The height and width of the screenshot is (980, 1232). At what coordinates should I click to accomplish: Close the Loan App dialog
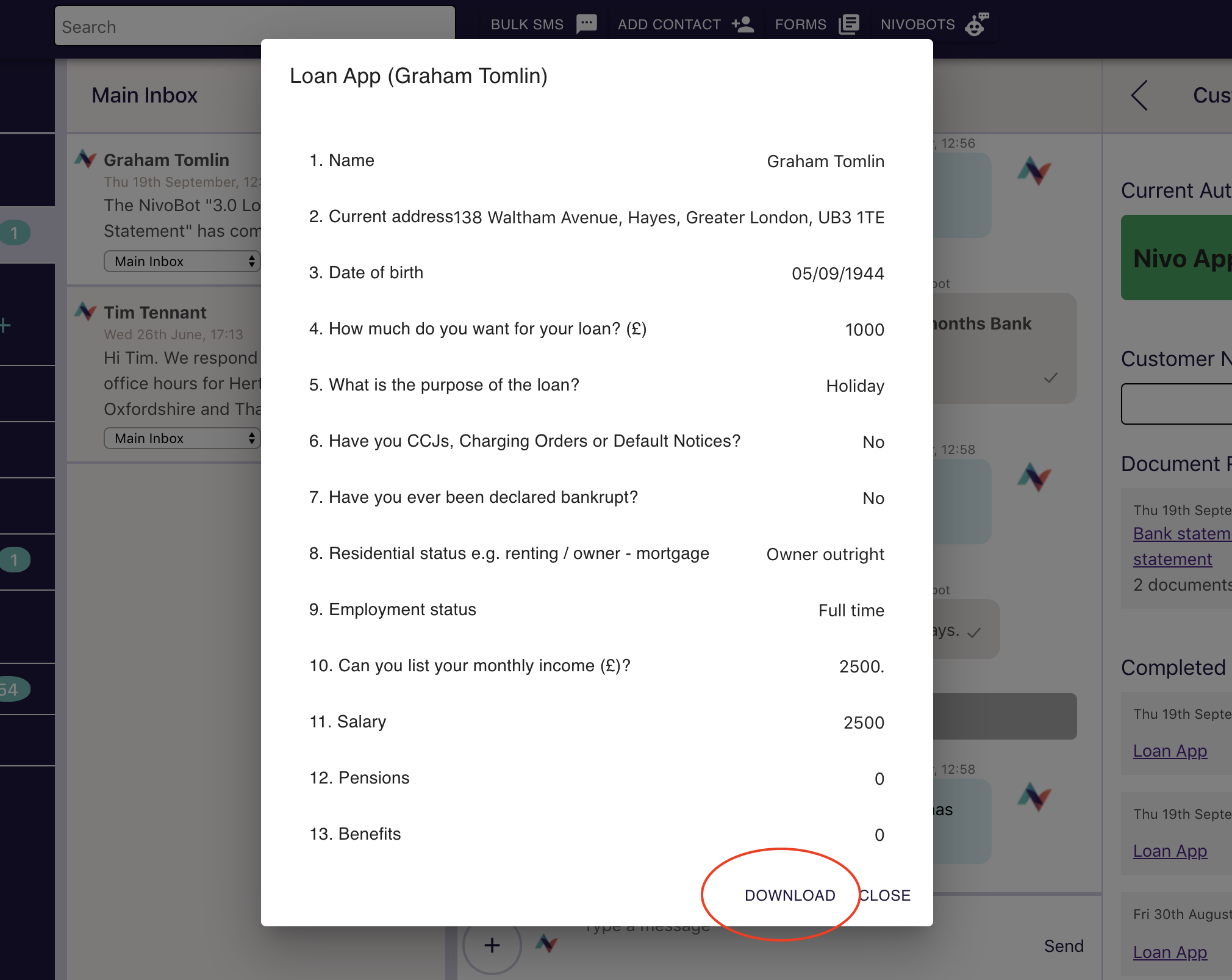tap(885, 895)
